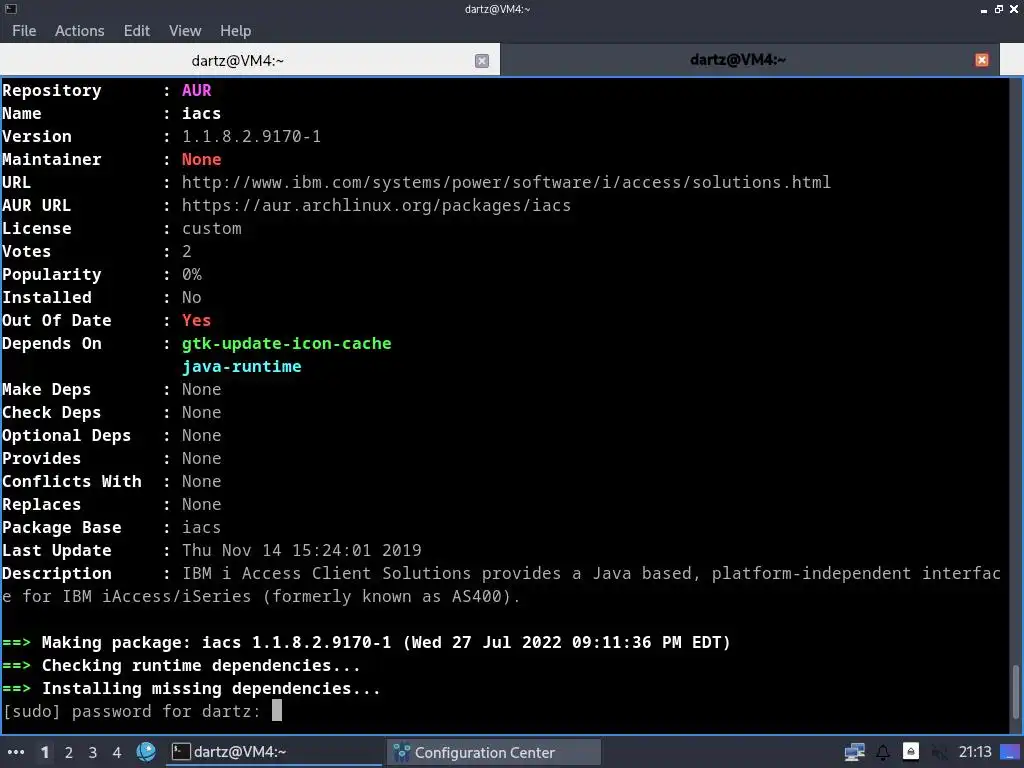Viewport: 1024px width, 768px height.
Task: Click the terminal icon in the title bar
Action: click(x=10, y=8)
